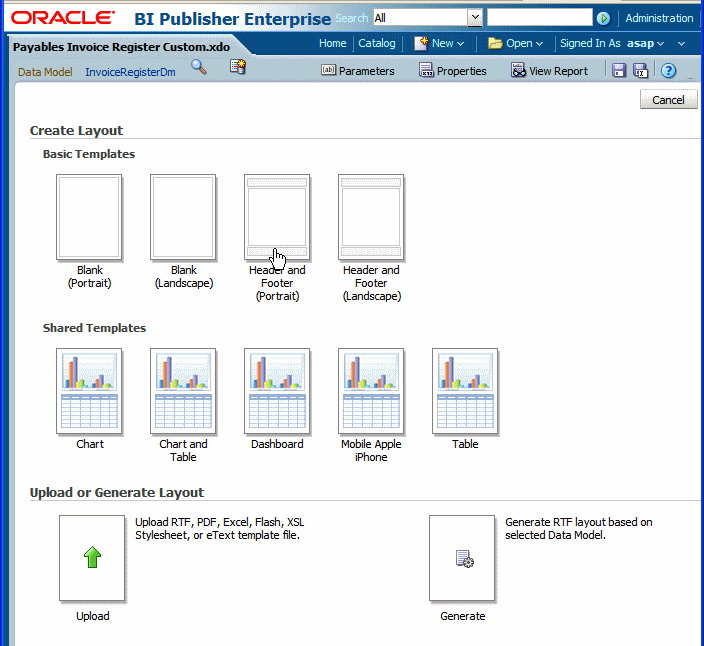Click the Generate RTF layout tile

click(x=462, y=558)
